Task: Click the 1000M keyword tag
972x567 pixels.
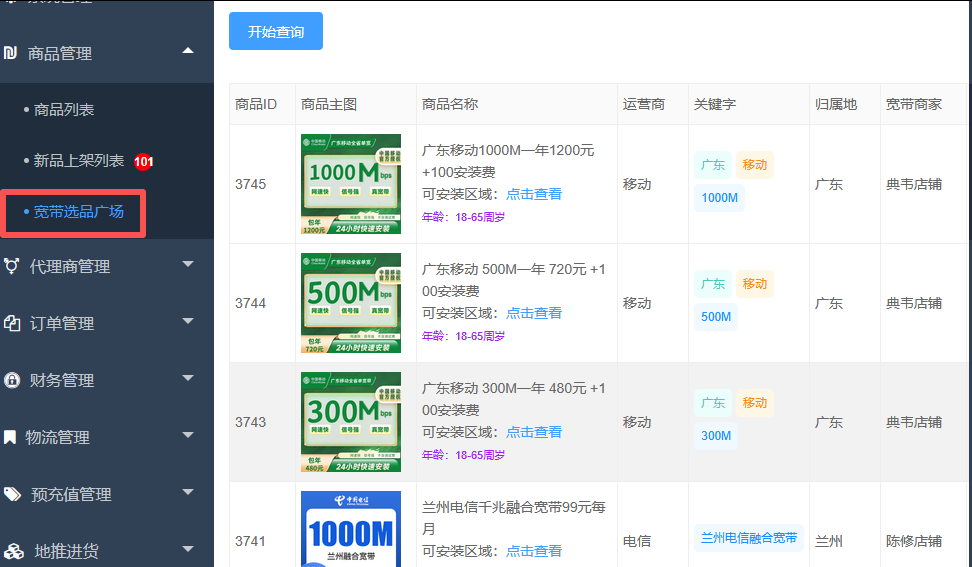Action: (719, 198)
